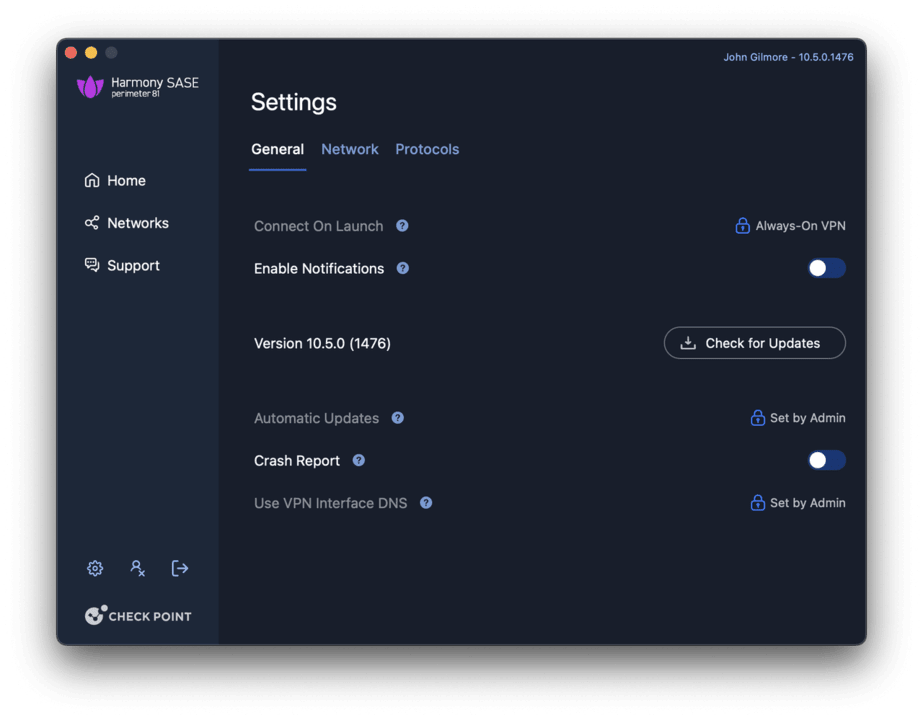Click the sign-out icon

(180, 568)
